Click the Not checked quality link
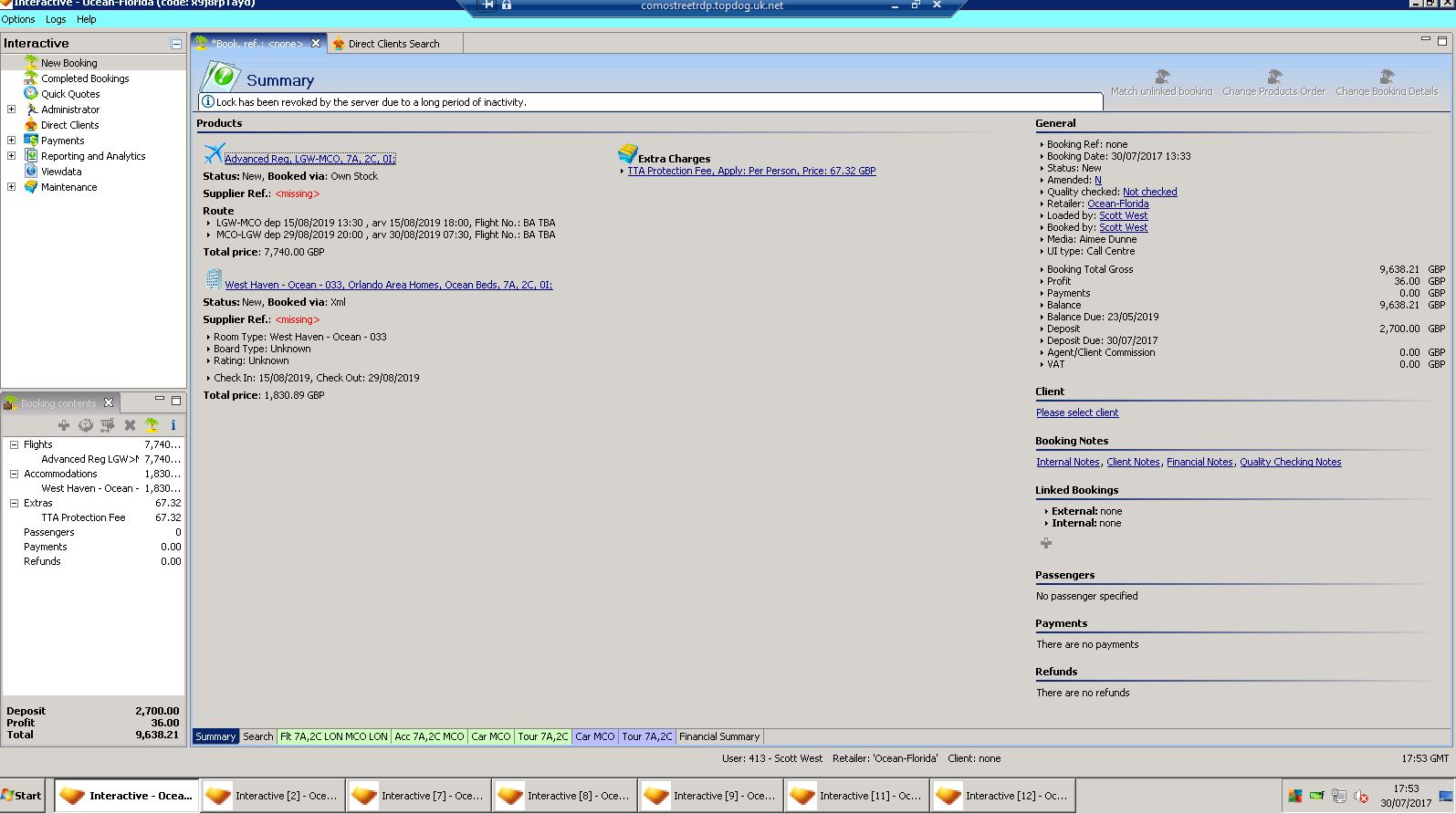Viewport: 1456px width, 814px height. pyautogui.click(x=1150, y=192)
